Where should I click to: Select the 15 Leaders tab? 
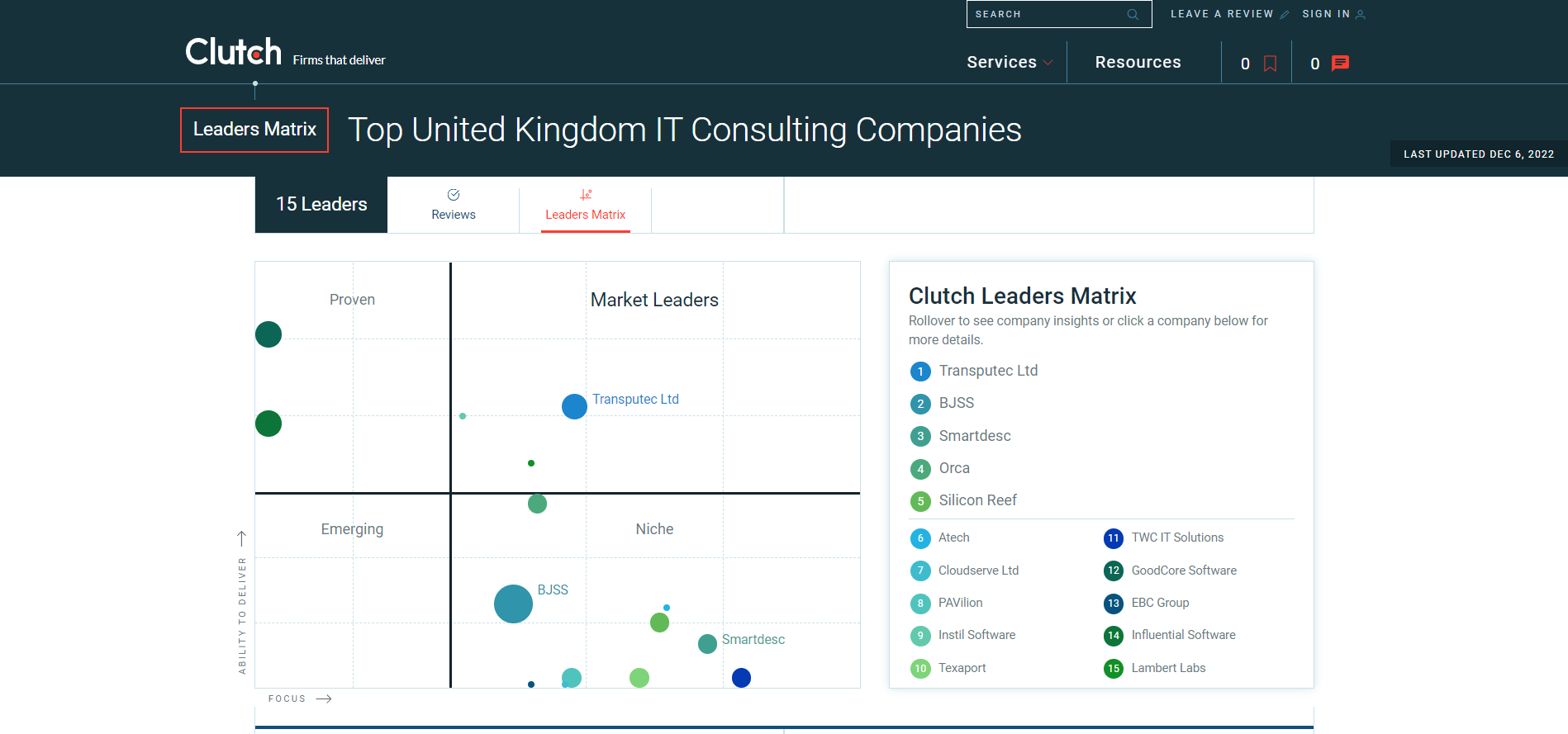321,205
